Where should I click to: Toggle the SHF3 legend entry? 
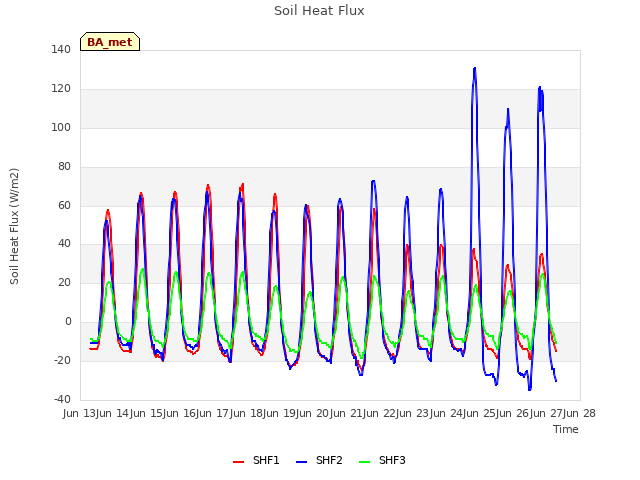pyautogui.click(x=382, y=461)
